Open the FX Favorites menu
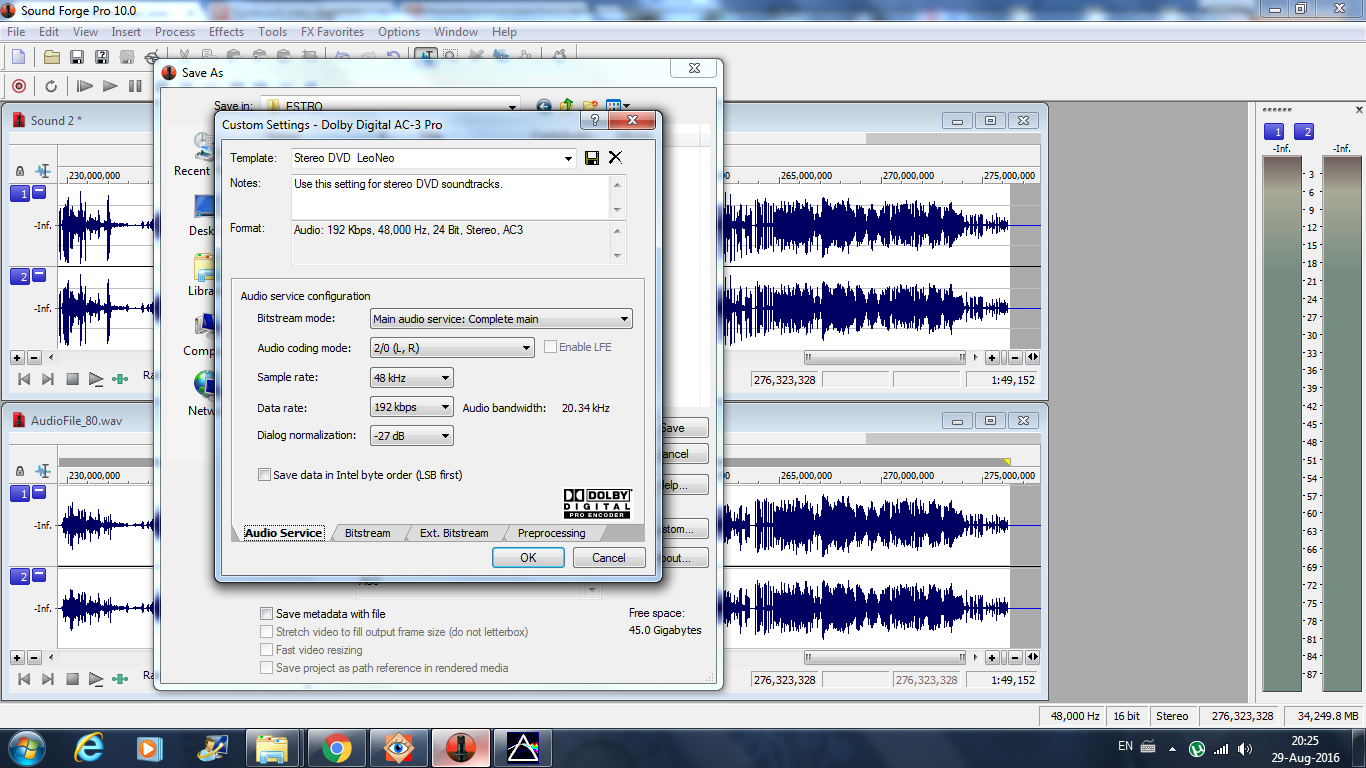Screen dimensions: 1366x768 pyautogui.click(x=332, y=32)
